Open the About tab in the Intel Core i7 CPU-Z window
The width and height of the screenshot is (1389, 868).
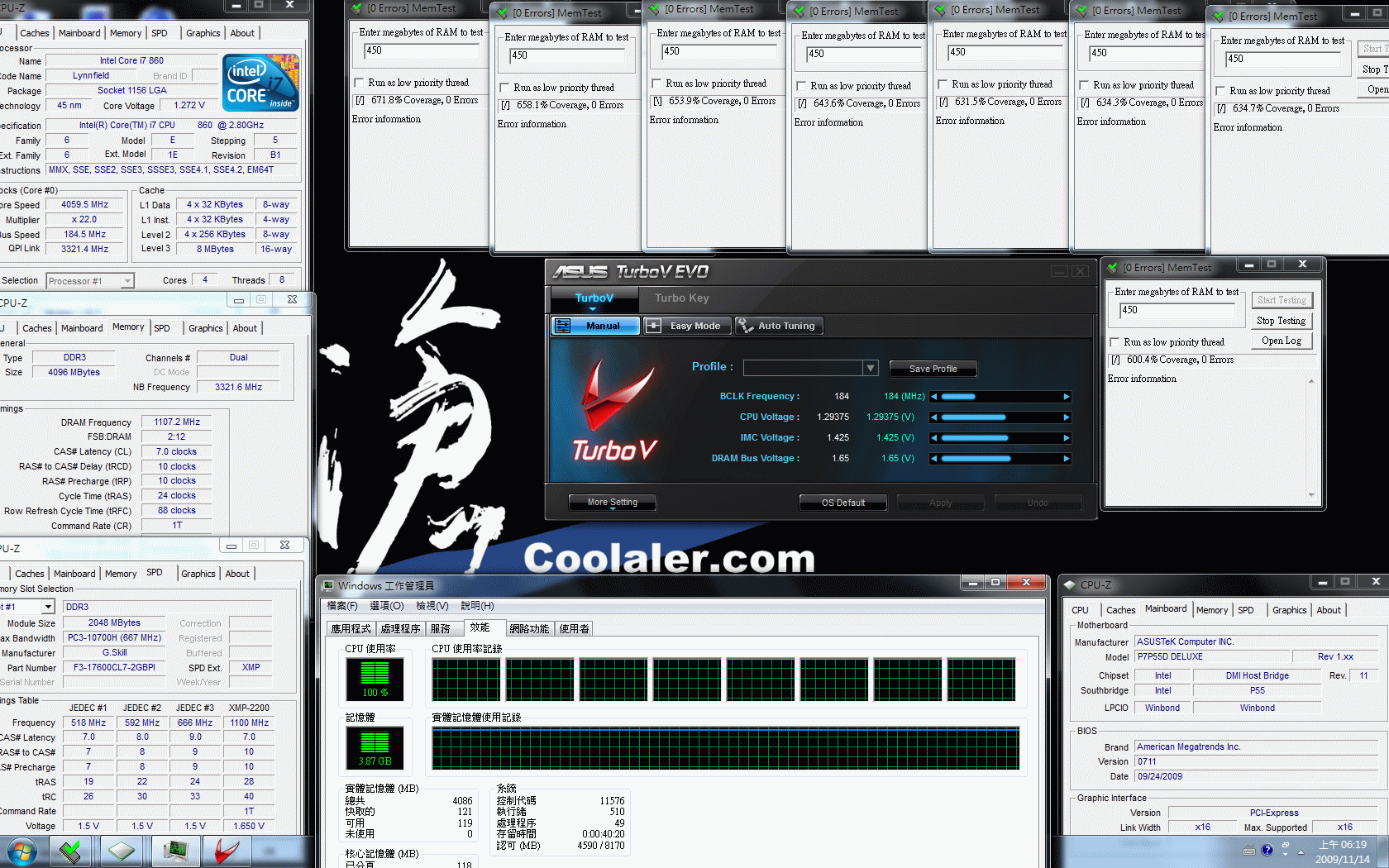point(242,33)
